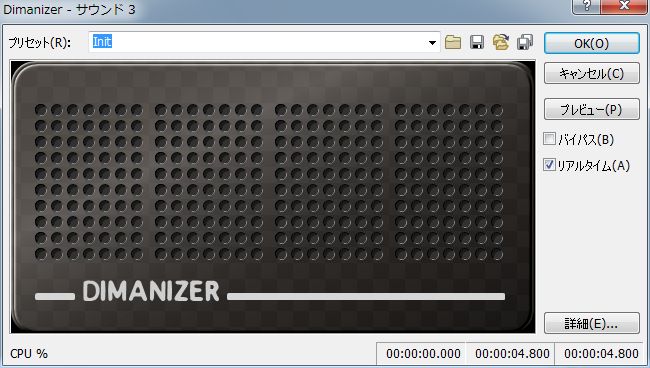The image size is (650, 368).
Task: Click the save-all double floppy icon
Action: [525, 42]
